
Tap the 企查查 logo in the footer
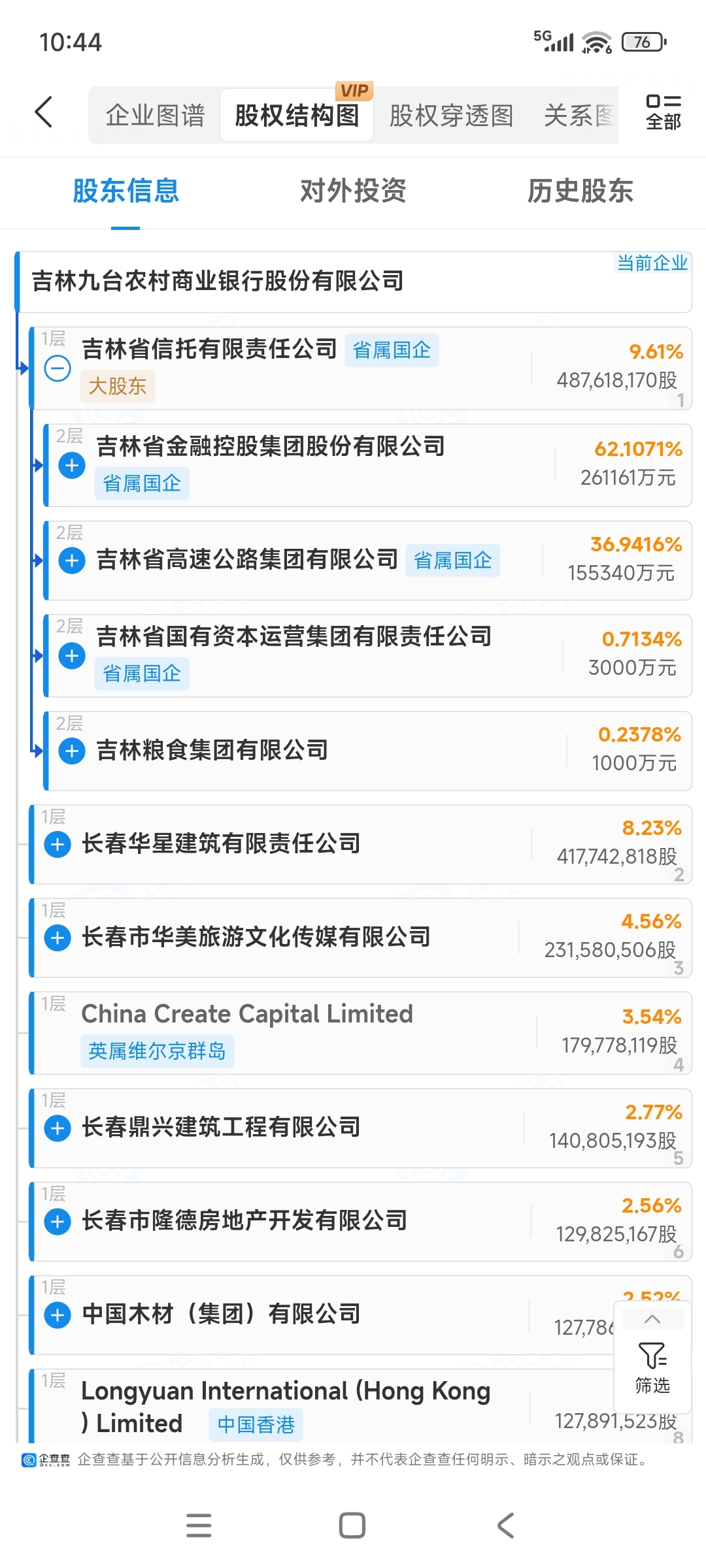pos(46,1460)
